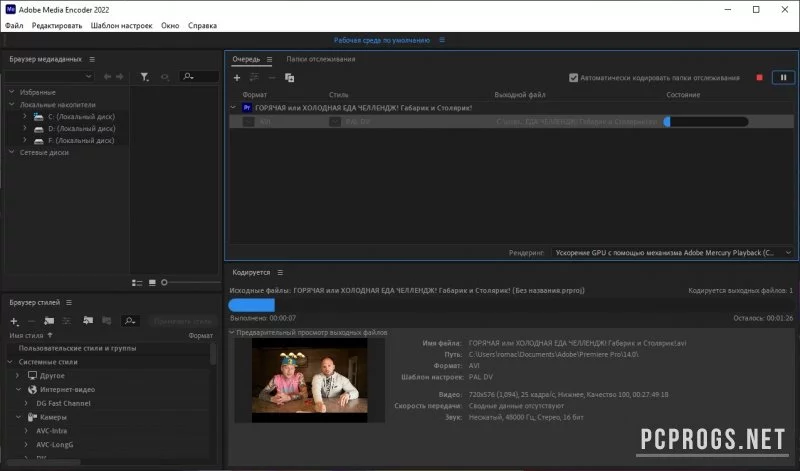
Task: Collapse the Интернет-видео style group
Action: 18,389
